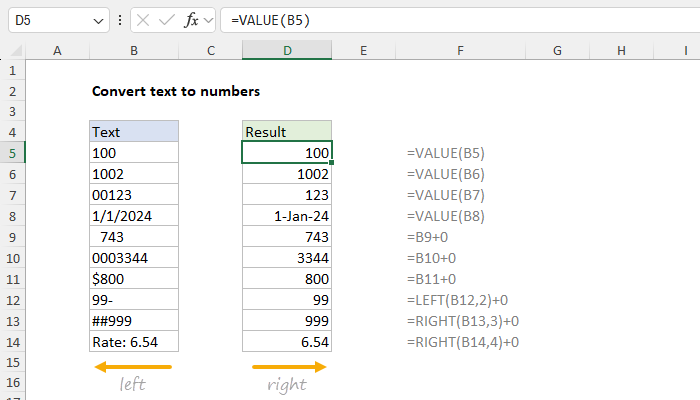Select row 14 header
This screenshot has width=700, height=400.
12,342
